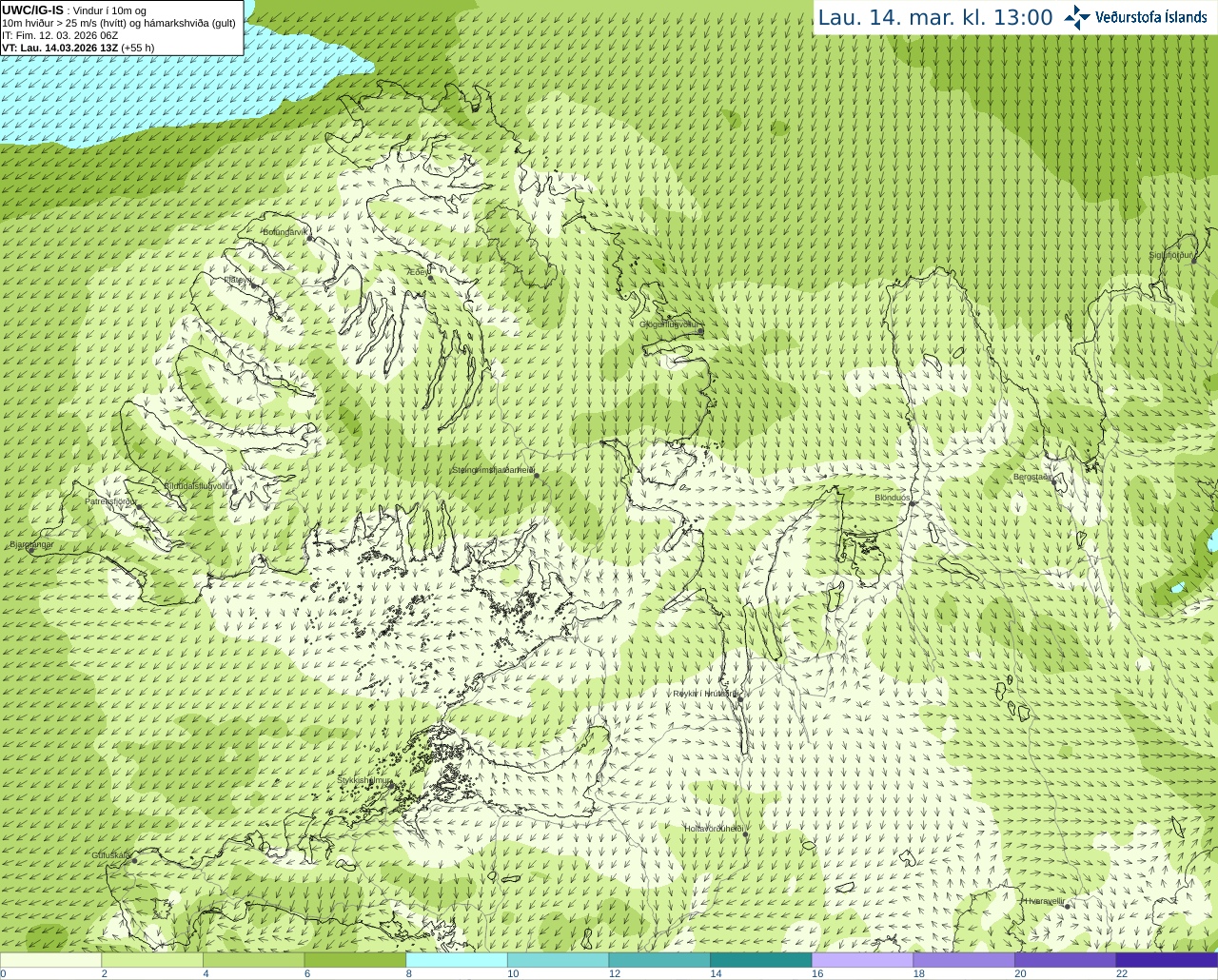Image resolution: width=1218 pixels, height=980 pixels.
Task: Click the 2–4 m/s light green legend swatch
Action: click(x=152, y=960)
